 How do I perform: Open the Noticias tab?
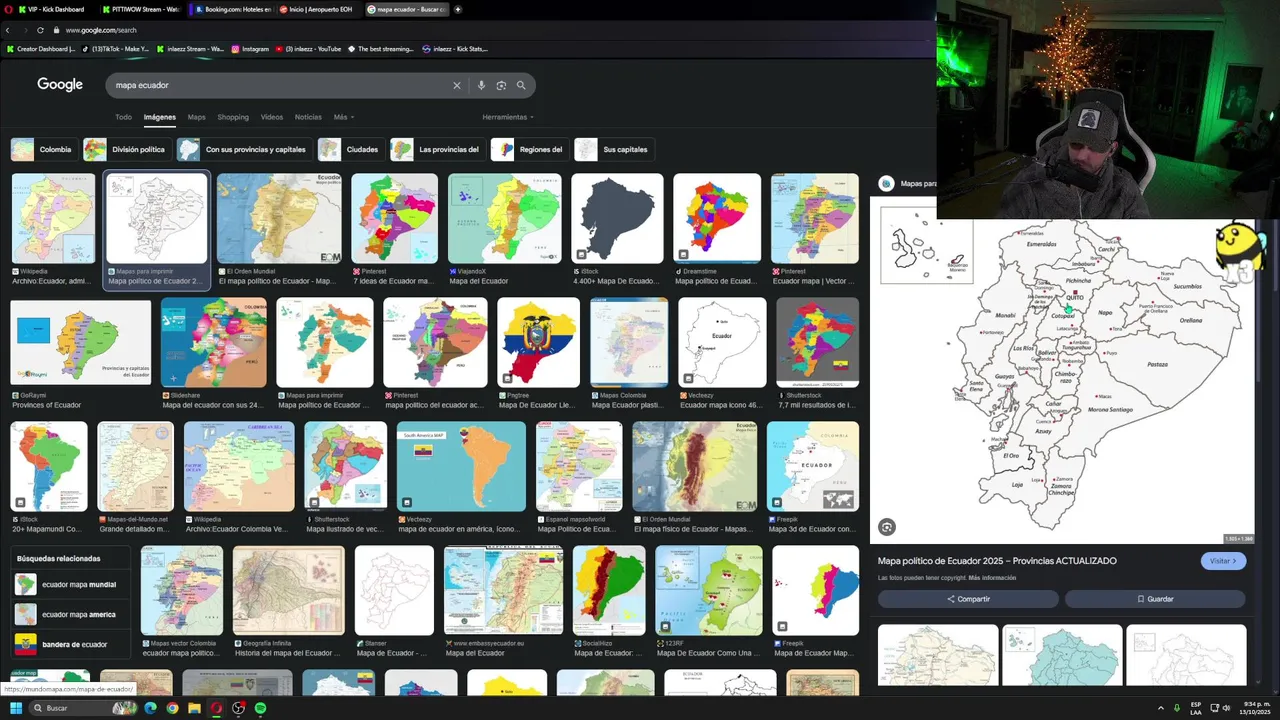308,117
